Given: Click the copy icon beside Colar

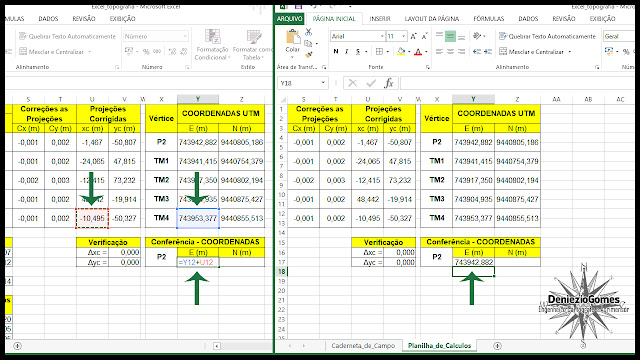Looking at the screenshot, I should (x=308, y=43).
